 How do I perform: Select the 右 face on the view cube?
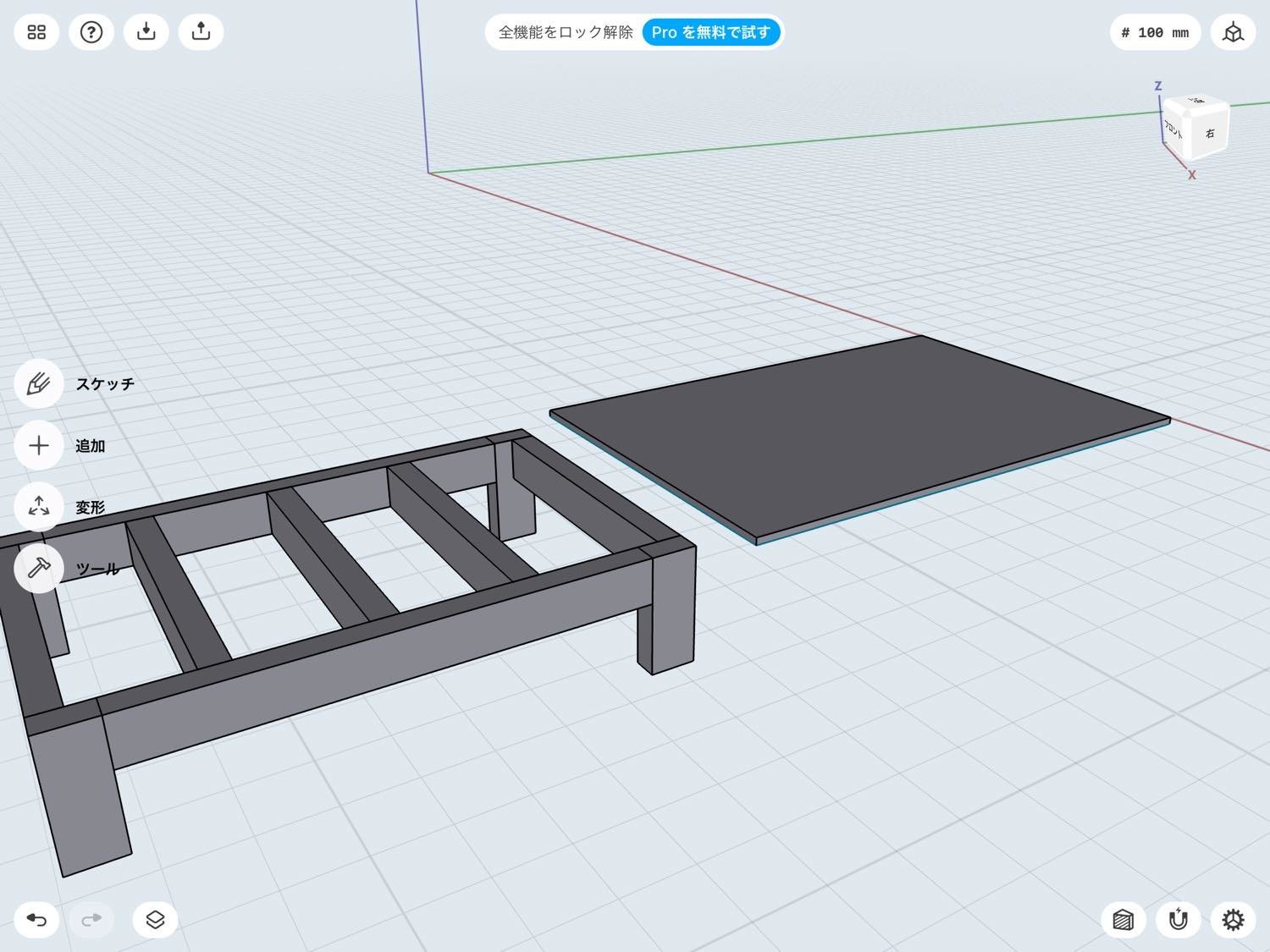(x=1210, y=133)
